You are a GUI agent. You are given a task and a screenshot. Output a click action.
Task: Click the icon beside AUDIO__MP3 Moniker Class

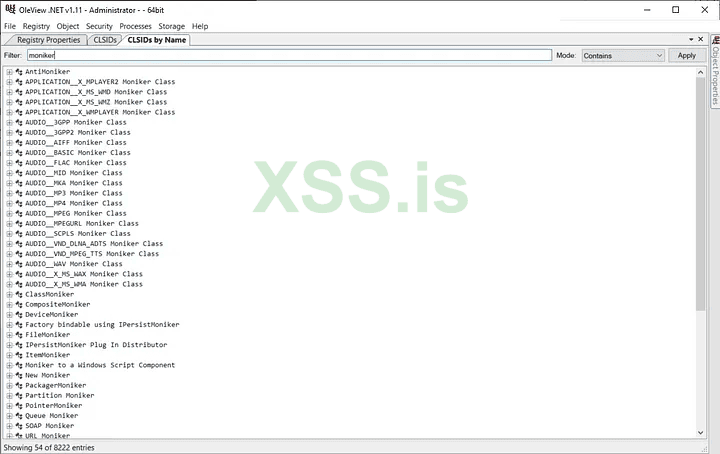tap(19, 193)
